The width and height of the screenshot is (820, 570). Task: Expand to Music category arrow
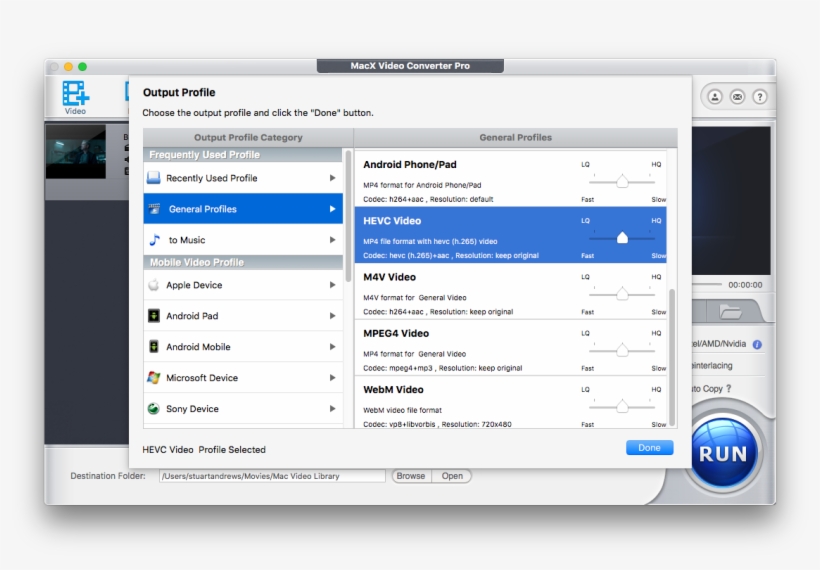click(332, 240)
